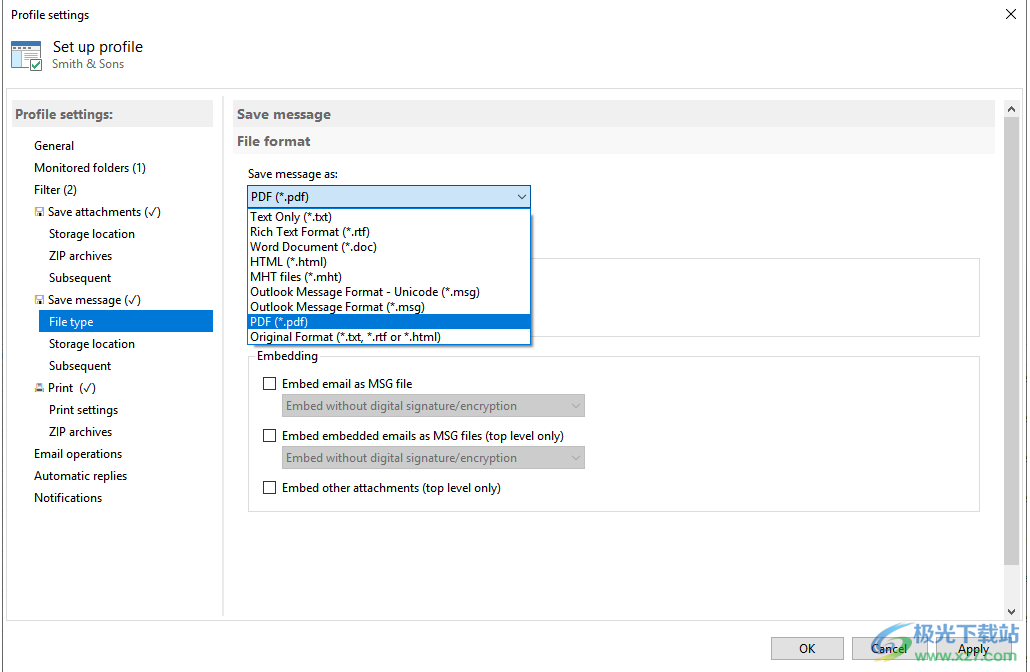Select "Notifications" in the sidebar
This screenshot has width=1030, height=672.
68,497
